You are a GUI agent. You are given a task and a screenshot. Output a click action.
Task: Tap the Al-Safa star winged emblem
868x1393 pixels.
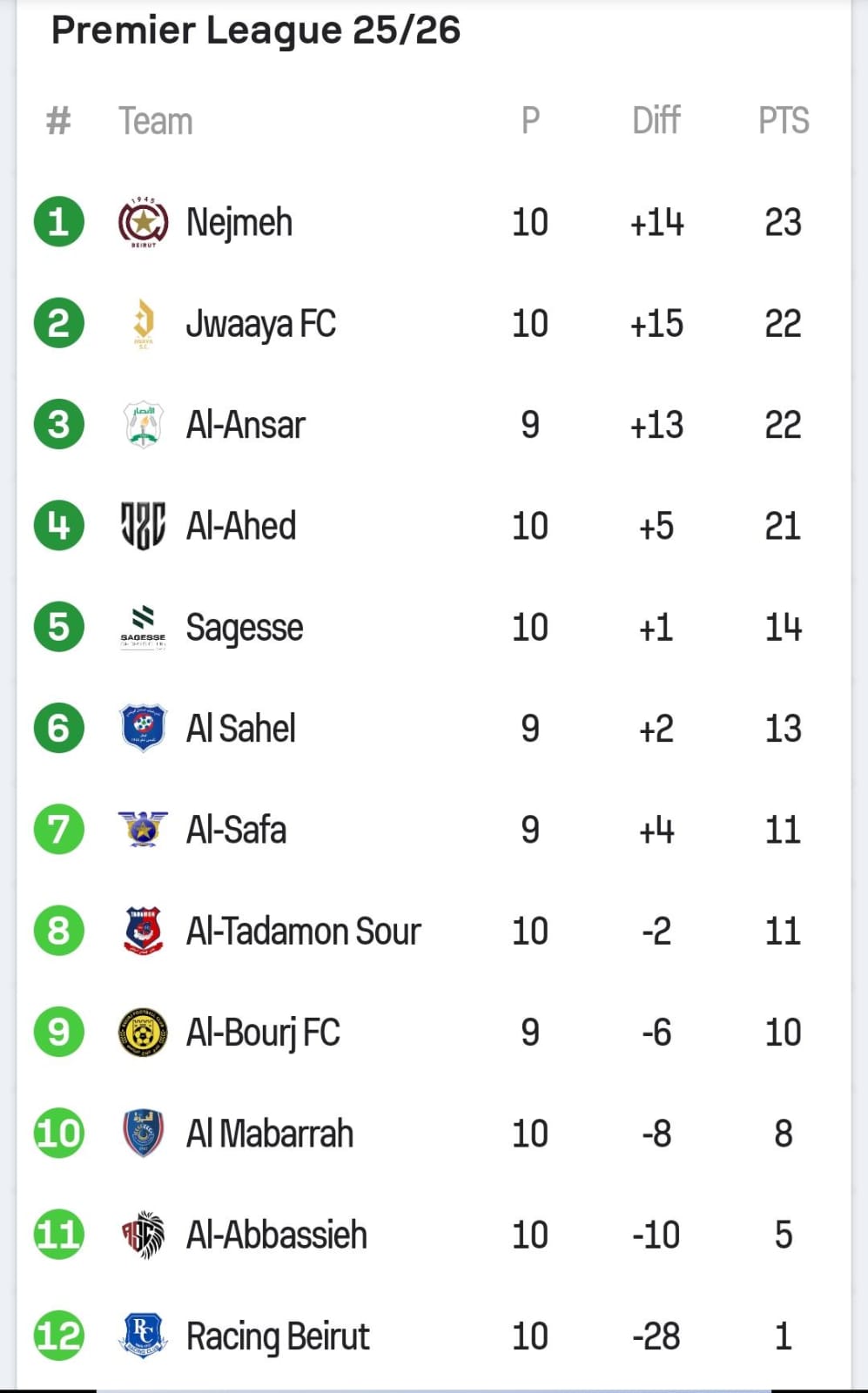click(143, 829)
